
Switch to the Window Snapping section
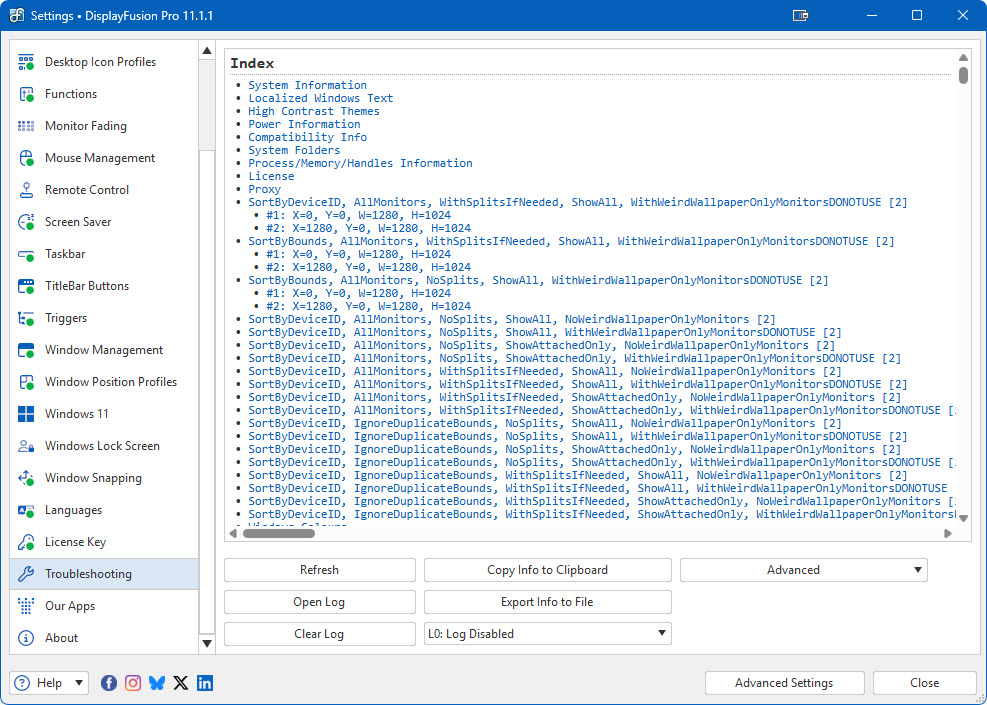tap(93, 478)
